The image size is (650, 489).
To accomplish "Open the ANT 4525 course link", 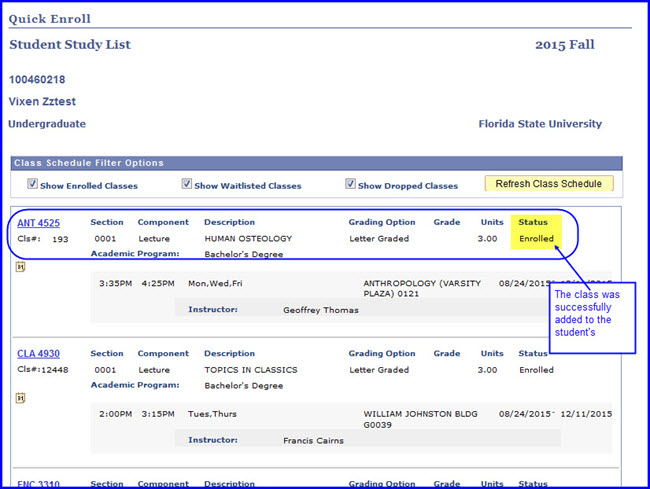I will click(x=39, y=223).
